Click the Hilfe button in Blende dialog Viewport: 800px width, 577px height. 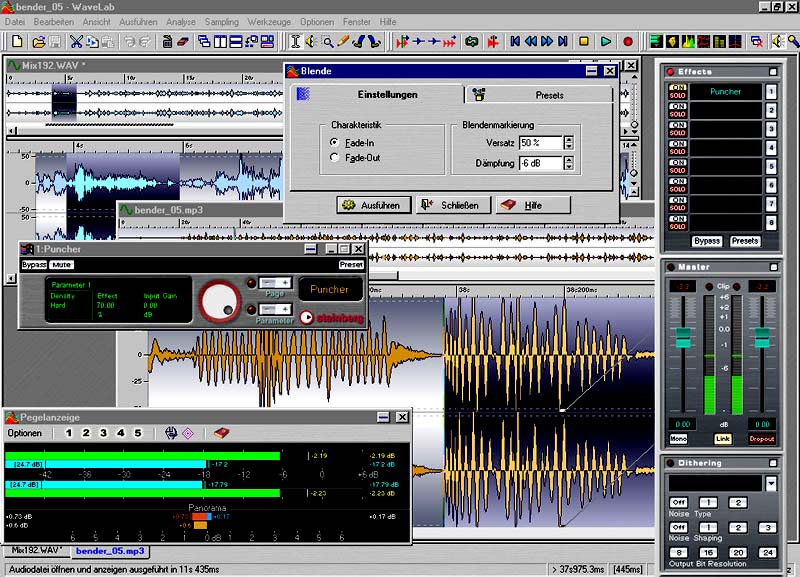tap(533, 205)
